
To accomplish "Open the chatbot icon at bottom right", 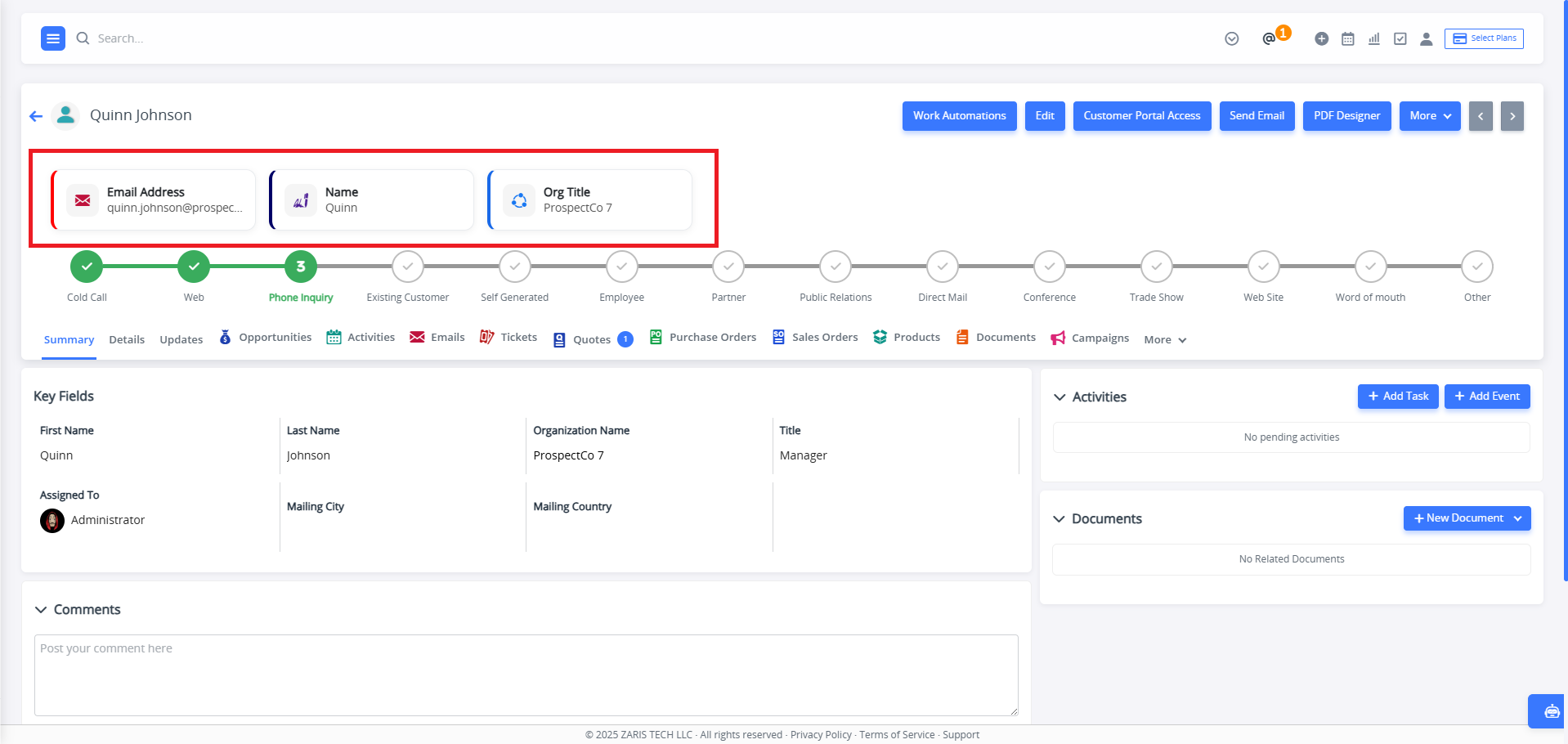I will (1551, 711).
